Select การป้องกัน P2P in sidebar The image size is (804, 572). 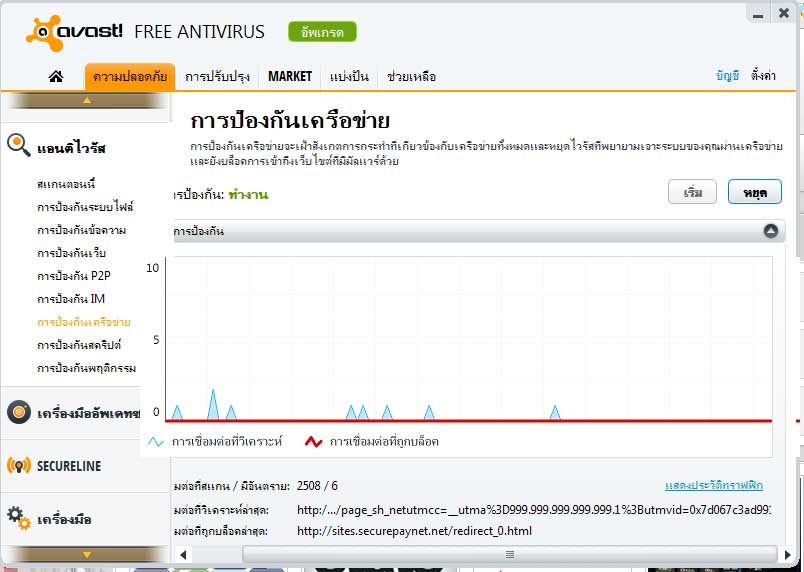tap(74, 276)
